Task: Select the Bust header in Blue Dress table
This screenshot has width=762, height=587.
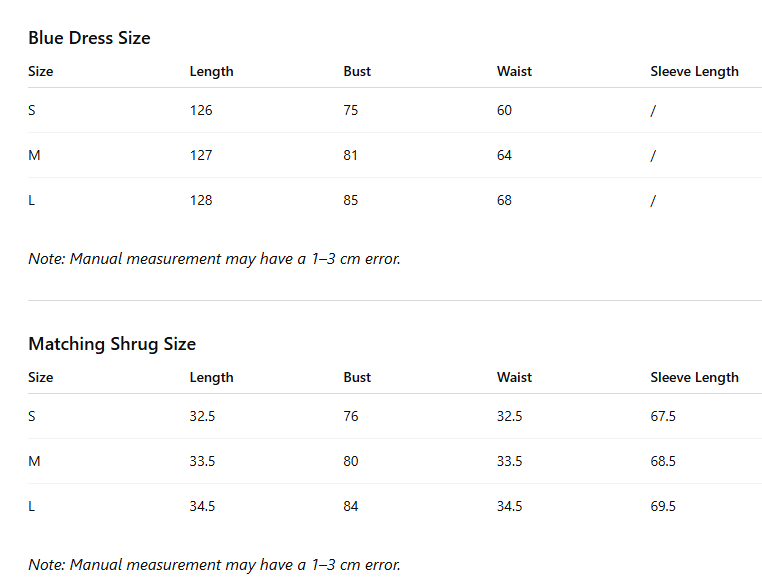Action: [357, 71]
